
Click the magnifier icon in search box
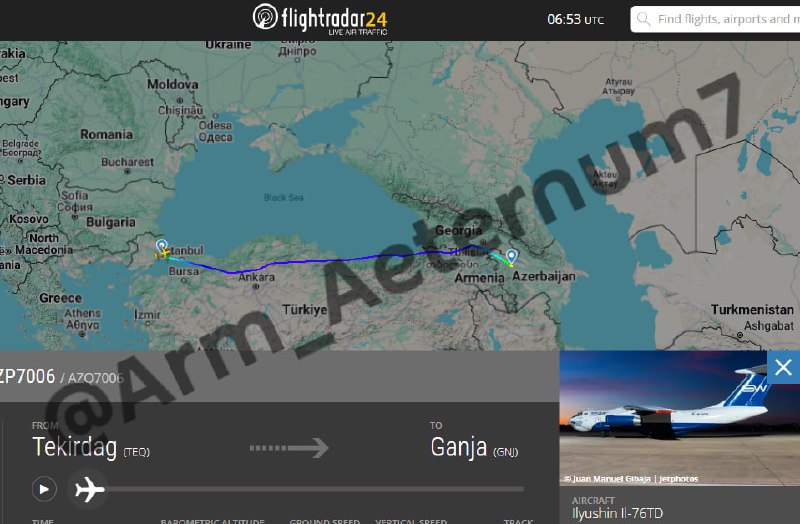pyautogui.click(x=643, y=19)
